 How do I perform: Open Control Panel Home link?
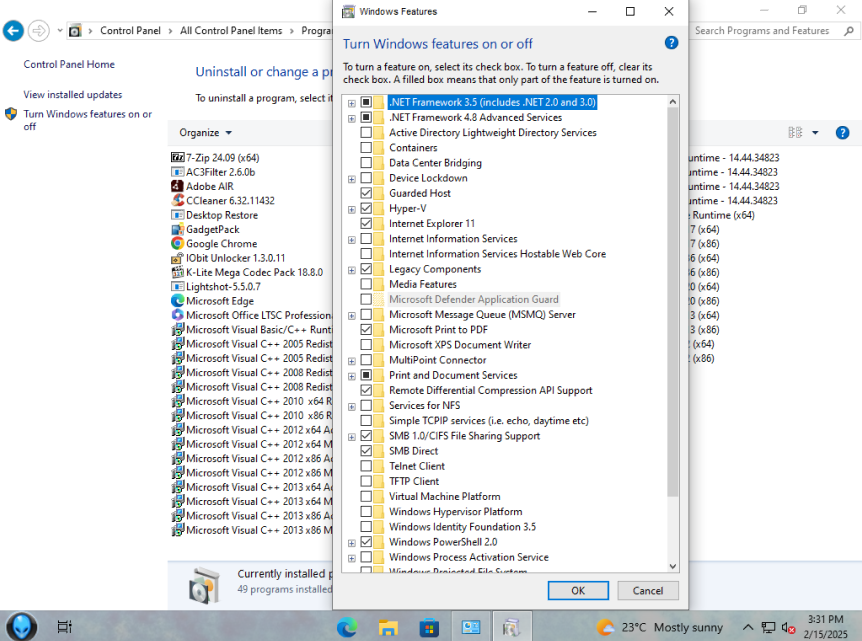pyautogui.click(x=69, y=64)
